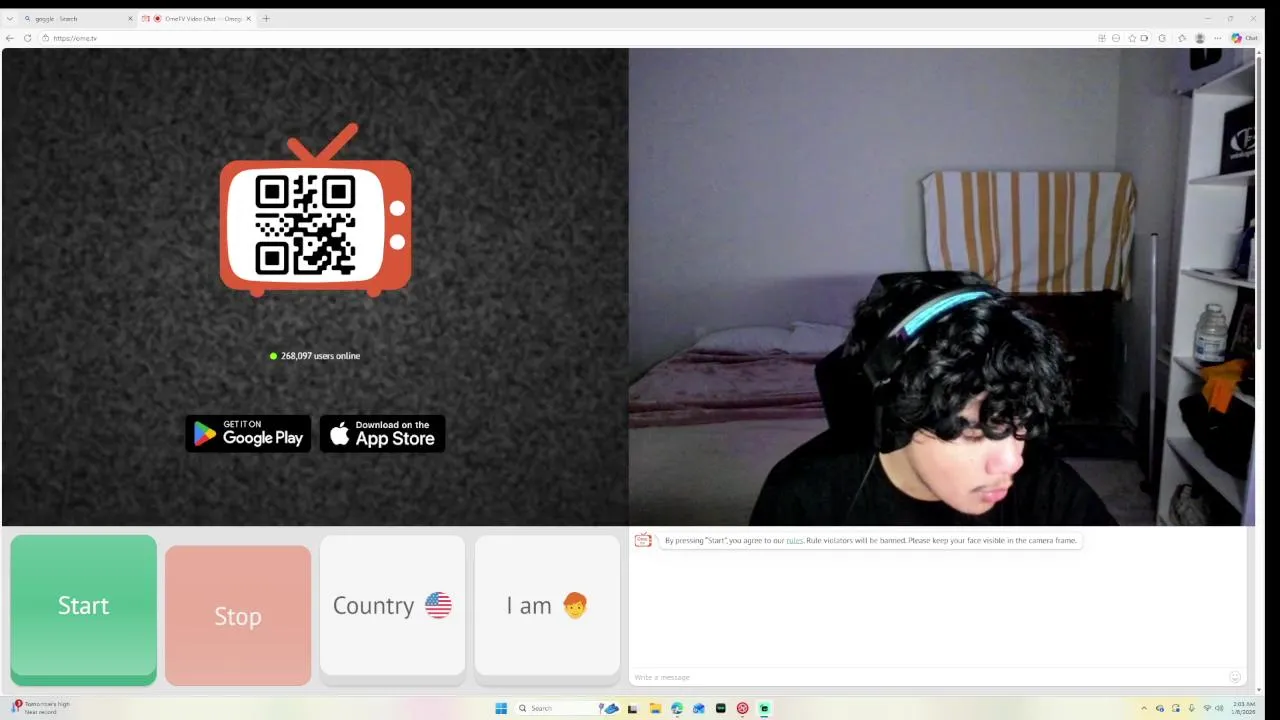This screenshot has width=1280, height=720.
Task: Open the Wi-Fi network icon in tray
Action: (x=1207, y=708)
